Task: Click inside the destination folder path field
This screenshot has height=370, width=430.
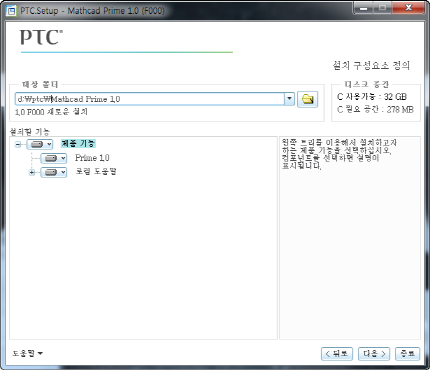Action: tap(150, 99)
